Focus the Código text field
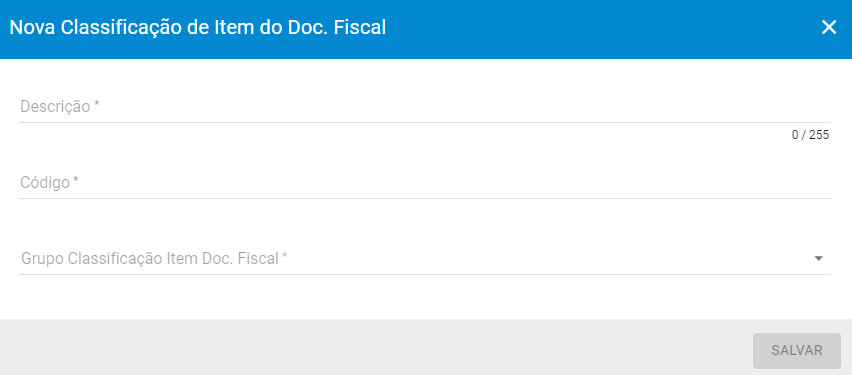Viewport: 852px width, 375px height. click(425, 183)
